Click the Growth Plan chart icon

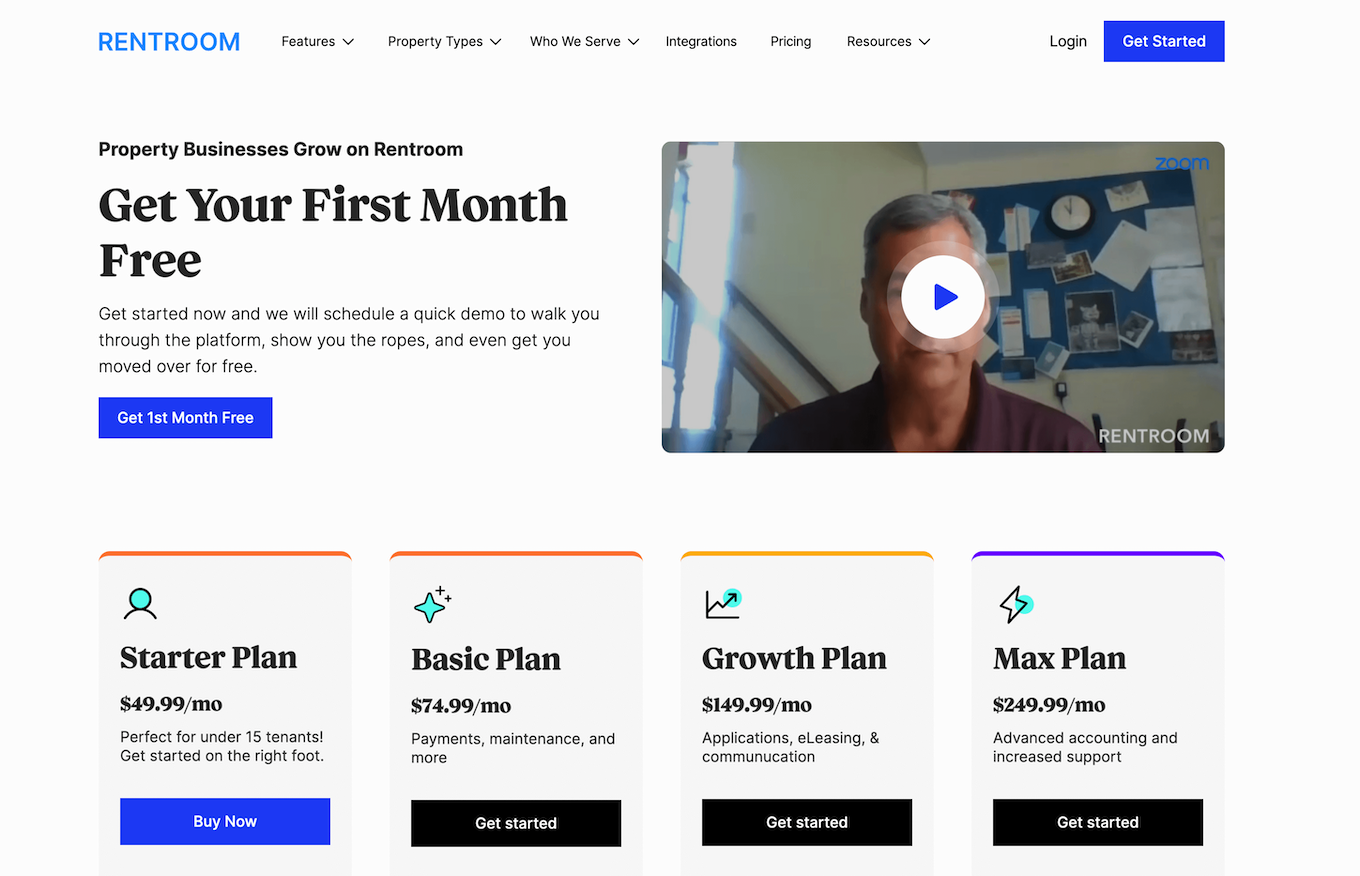[x=722, y=604]
